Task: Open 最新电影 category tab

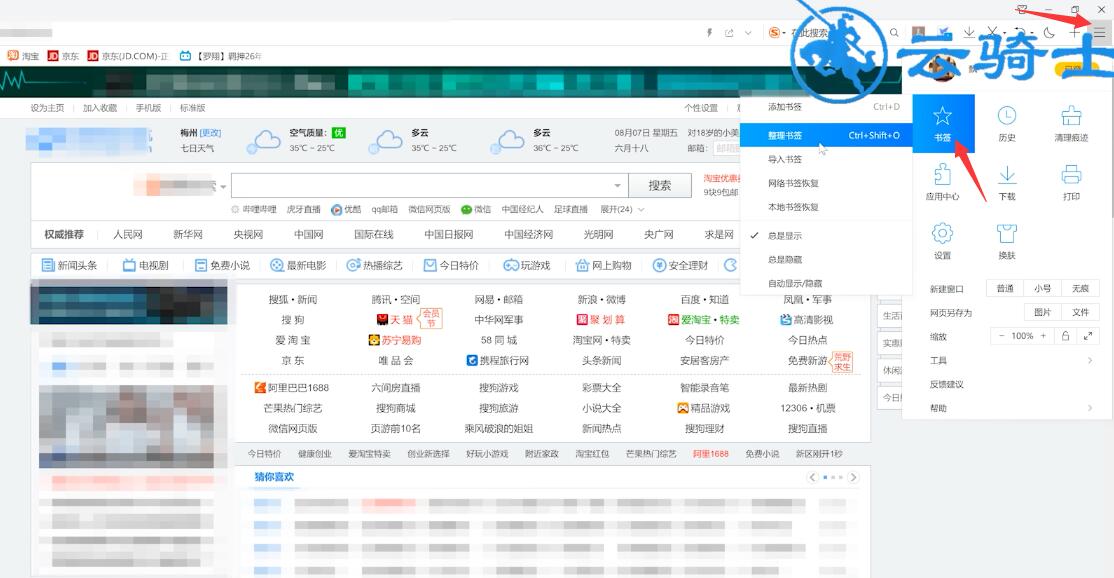Action: (298, 266)
